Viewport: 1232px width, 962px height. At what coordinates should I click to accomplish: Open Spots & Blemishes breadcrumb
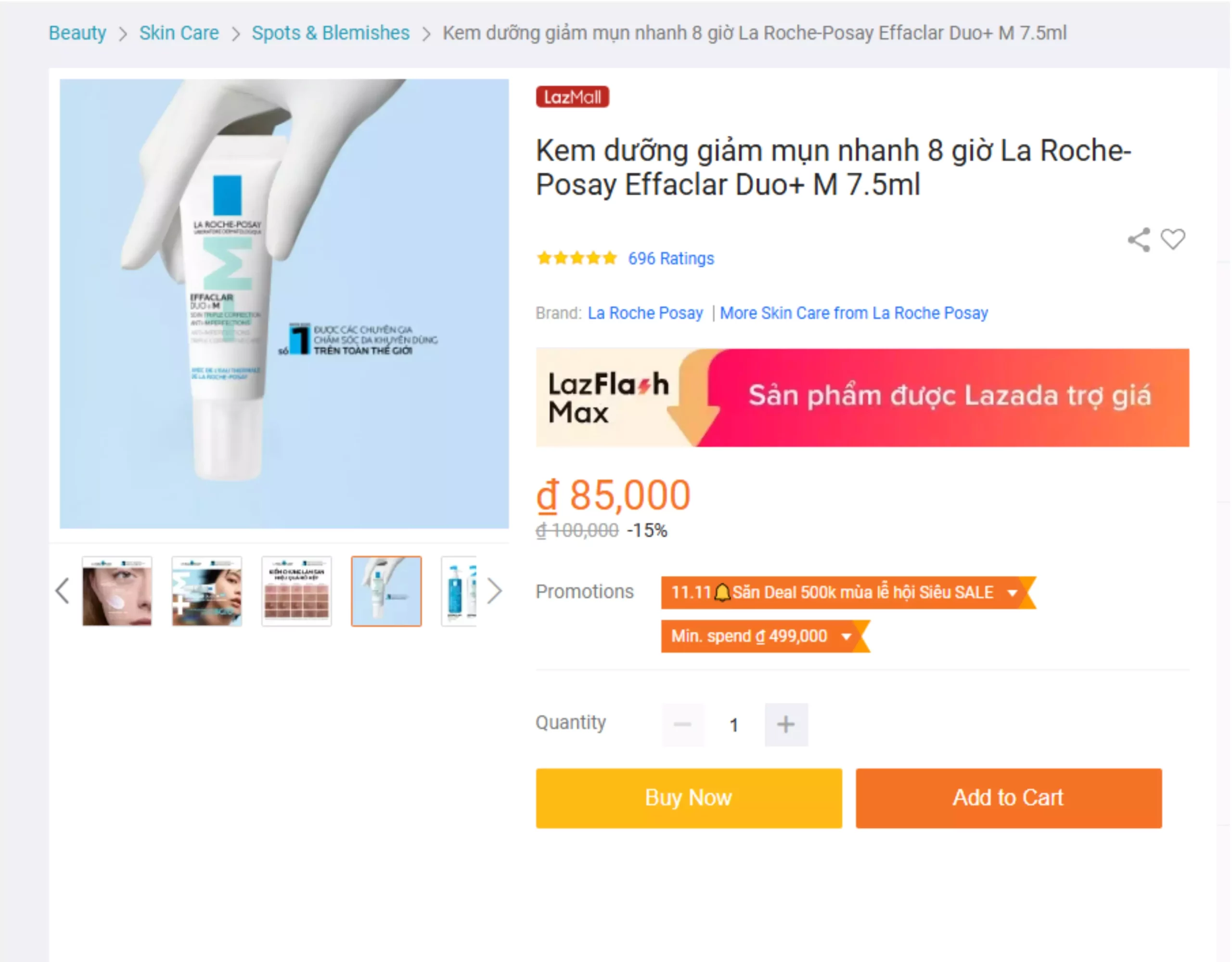pyautogui.click(x=331, y=33)
